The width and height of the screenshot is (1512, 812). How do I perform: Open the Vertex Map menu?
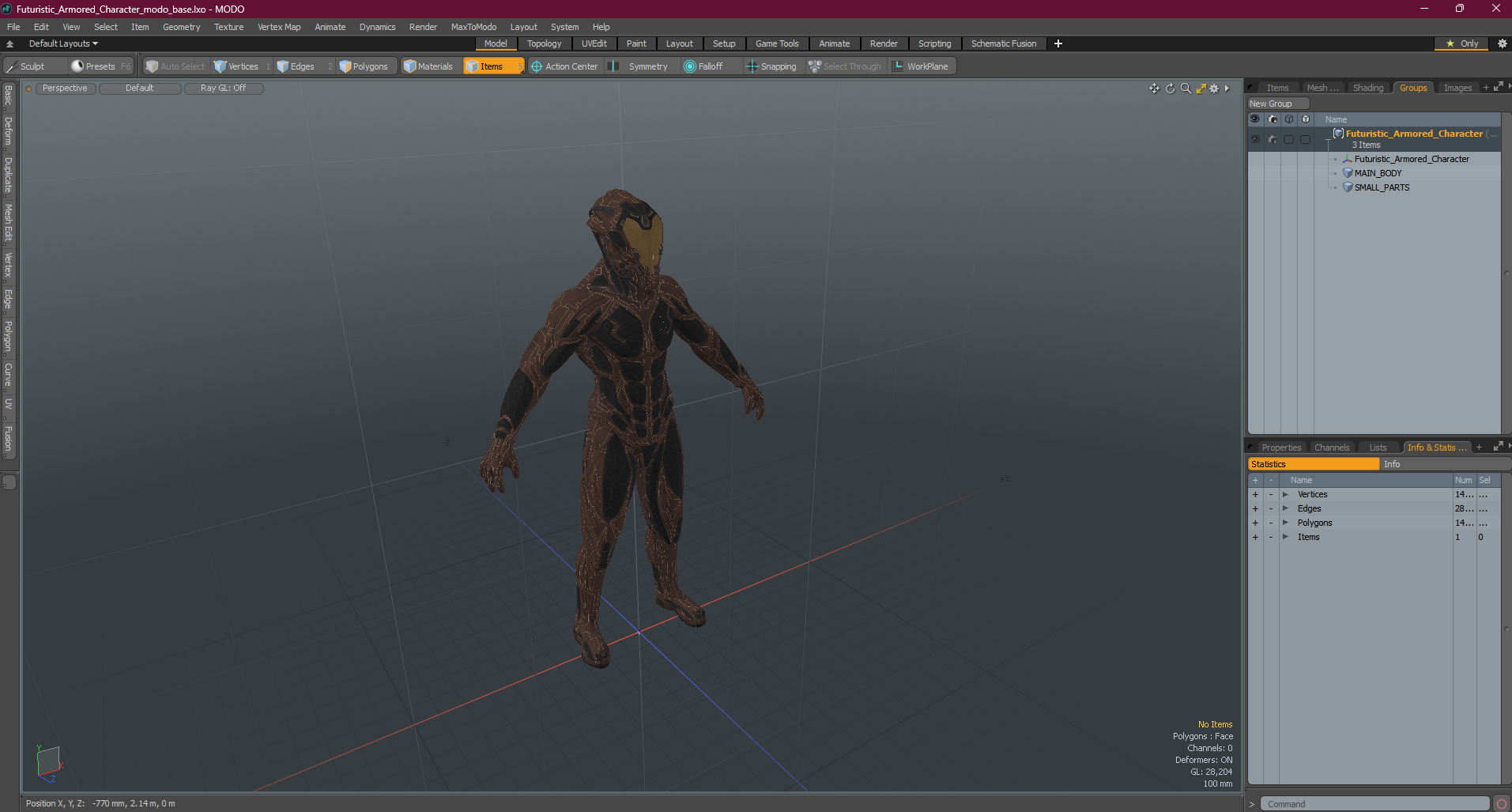click(279, 27)
